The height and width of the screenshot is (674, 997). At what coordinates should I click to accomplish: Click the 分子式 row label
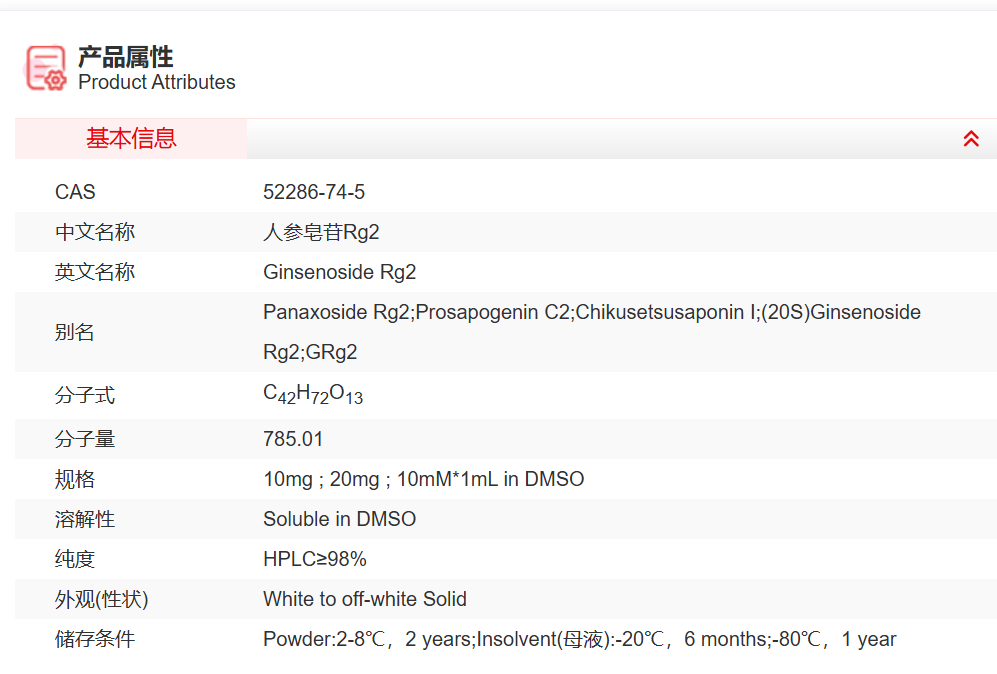coord(85,396)
